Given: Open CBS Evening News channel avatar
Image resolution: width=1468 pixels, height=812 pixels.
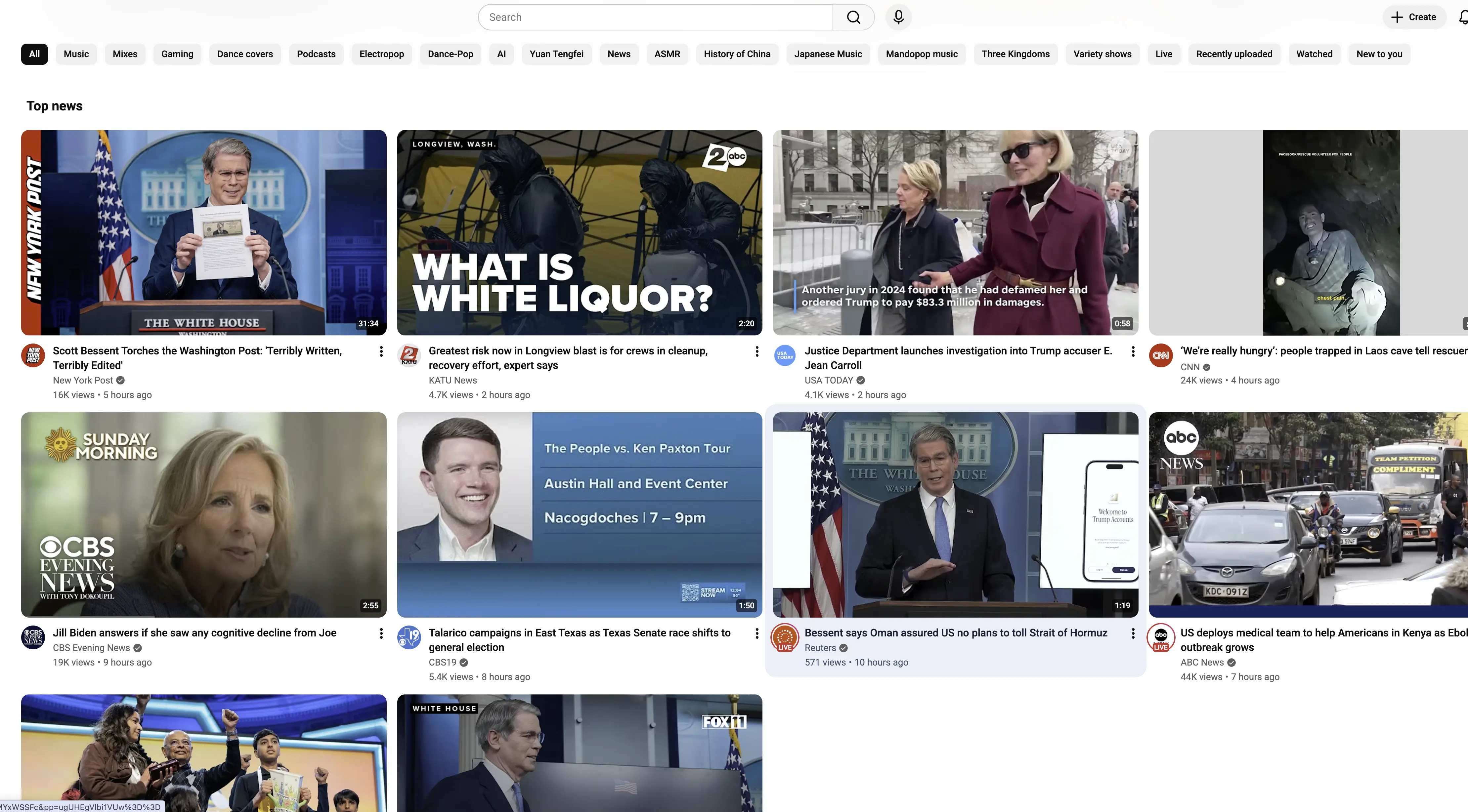Looking at the screenshot, I should (33, 637).
